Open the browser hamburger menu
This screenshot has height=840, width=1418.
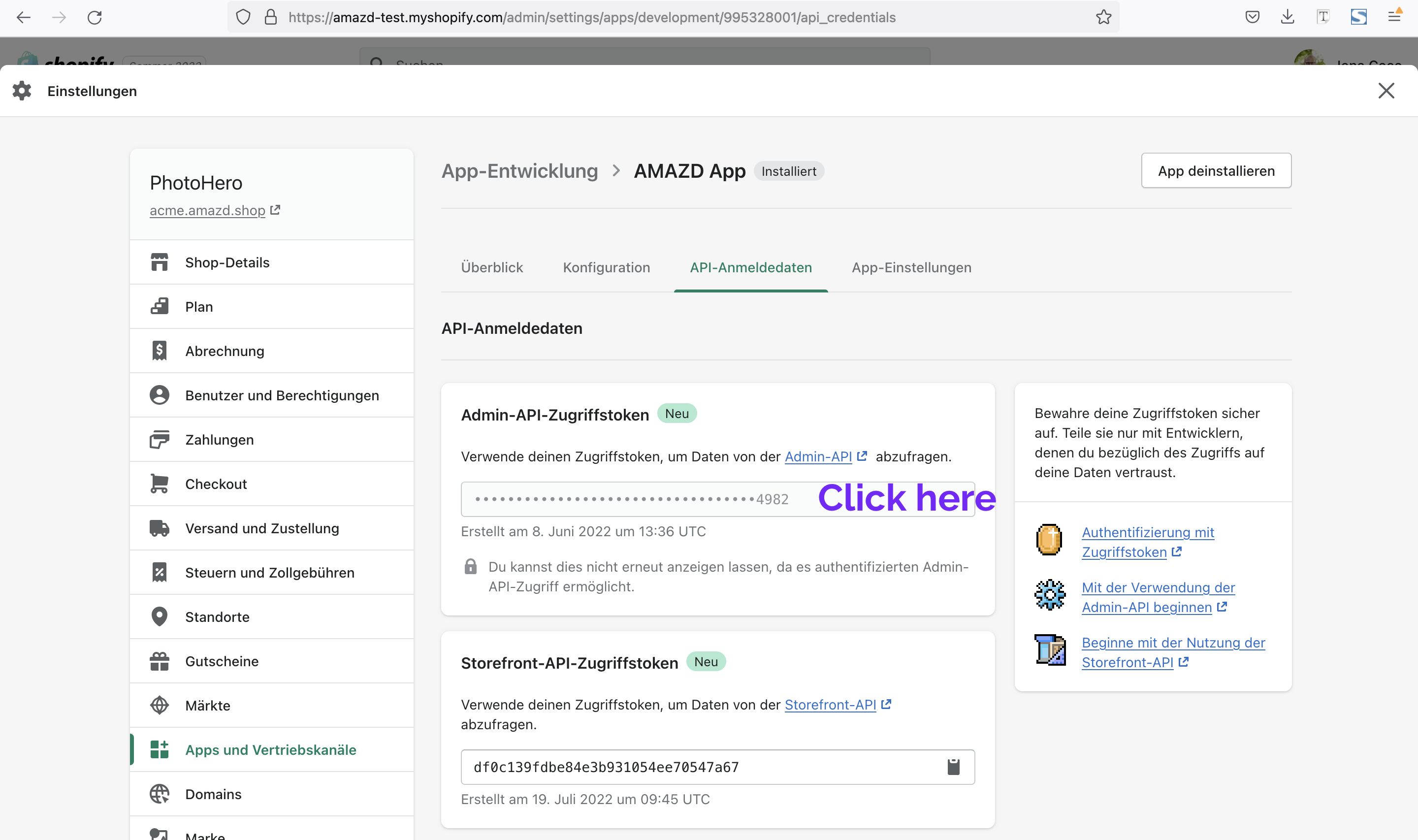pyautogui.click(x=1394, y=16)
